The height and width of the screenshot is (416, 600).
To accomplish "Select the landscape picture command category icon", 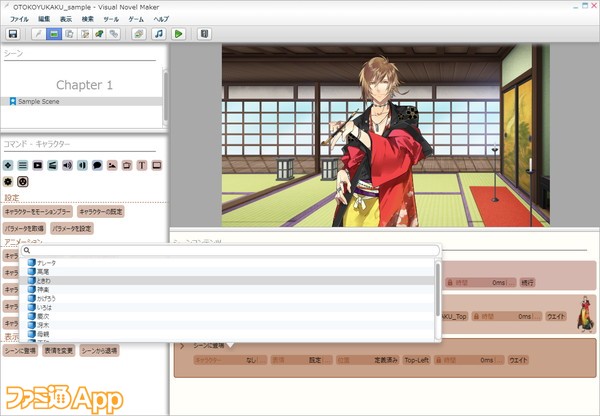I will (112, 165).
